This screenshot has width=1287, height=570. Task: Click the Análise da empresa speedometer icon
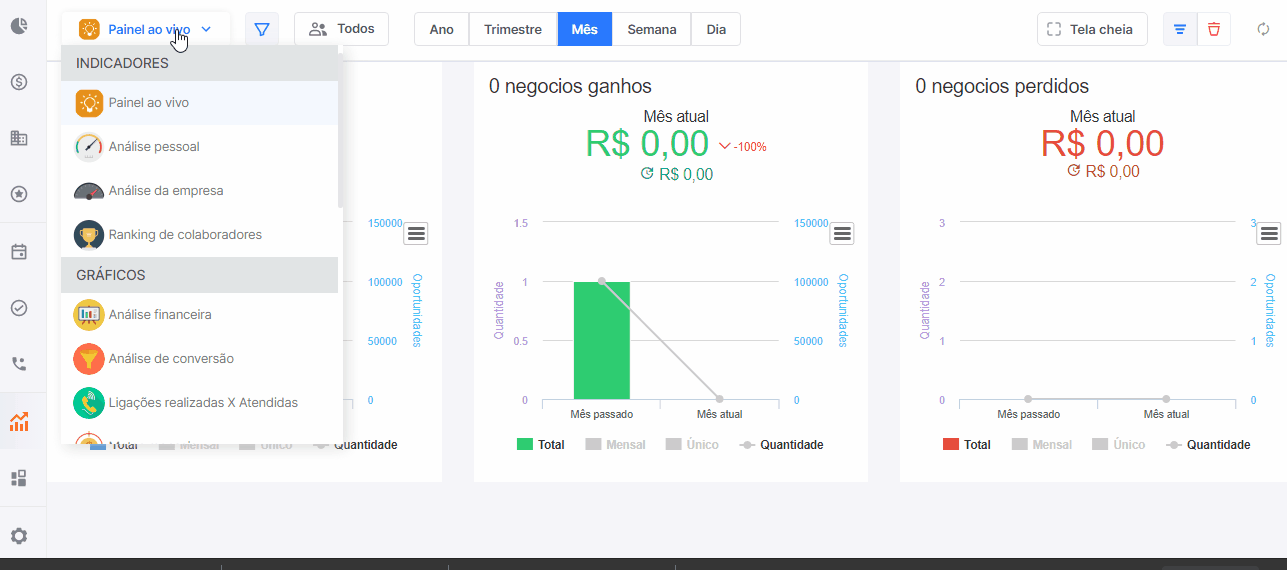click(x=89, y=191)
